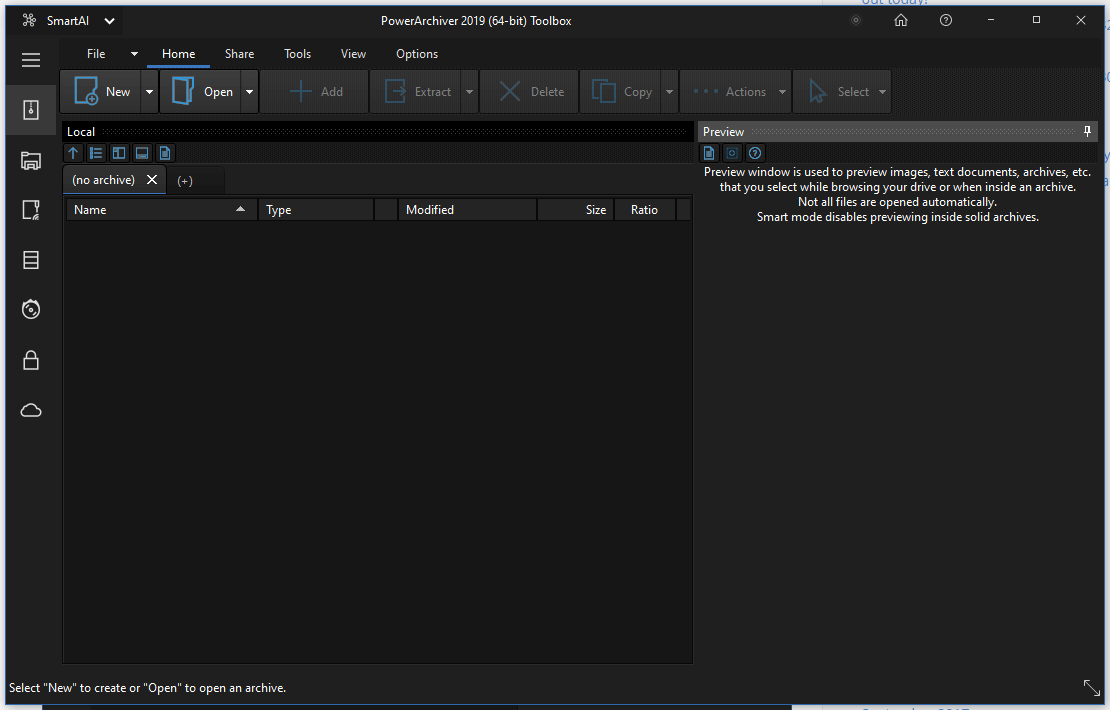This screenshot has width=1110, height=710.
Task: Expand the New button dropdown arrow
Action: click(149, 91)
